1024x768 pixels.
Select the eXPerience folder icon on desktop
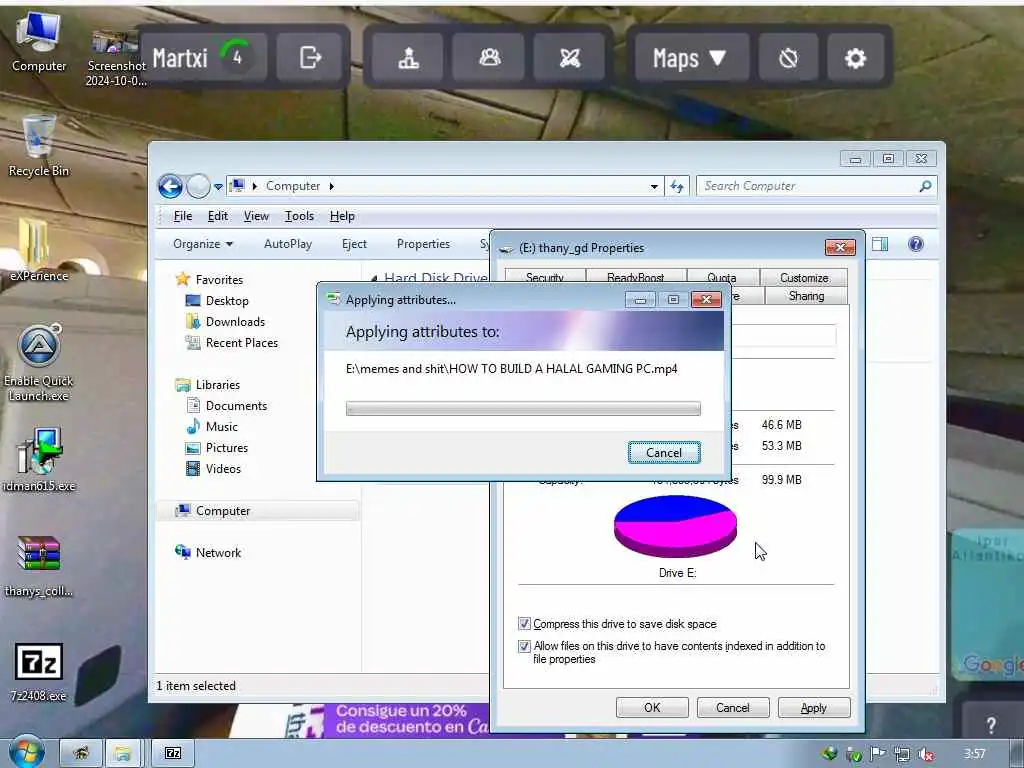pyautogui.click(x=39, y=250)
